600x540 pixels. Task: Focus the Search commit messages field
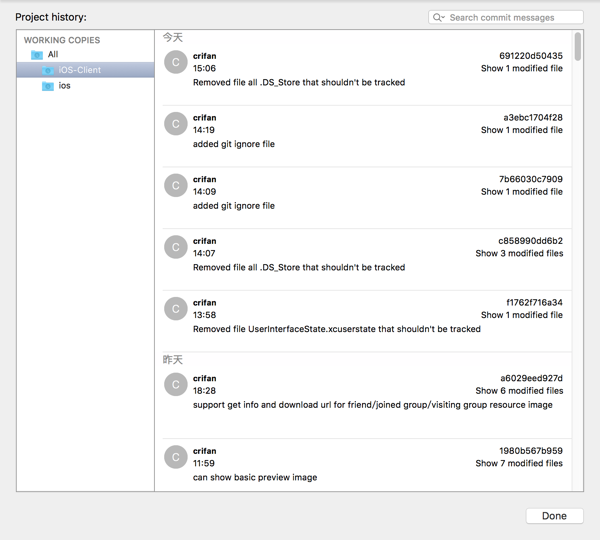[x=512, y=18]
